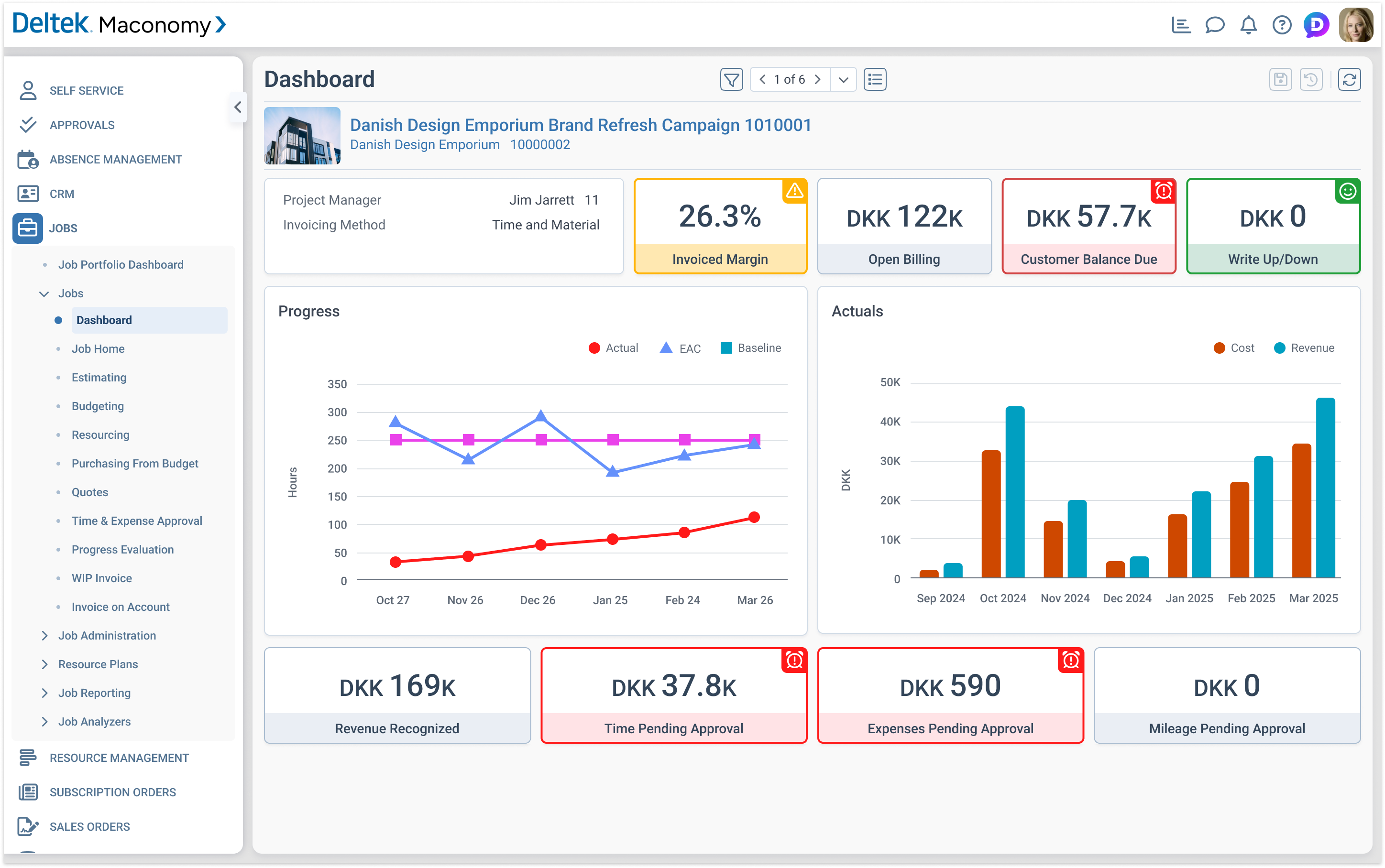Refresh the dashboard data
Image resolution: width=1385 pixels, height=868 pixels.
pyautogui.click(x=1350, y=79)
